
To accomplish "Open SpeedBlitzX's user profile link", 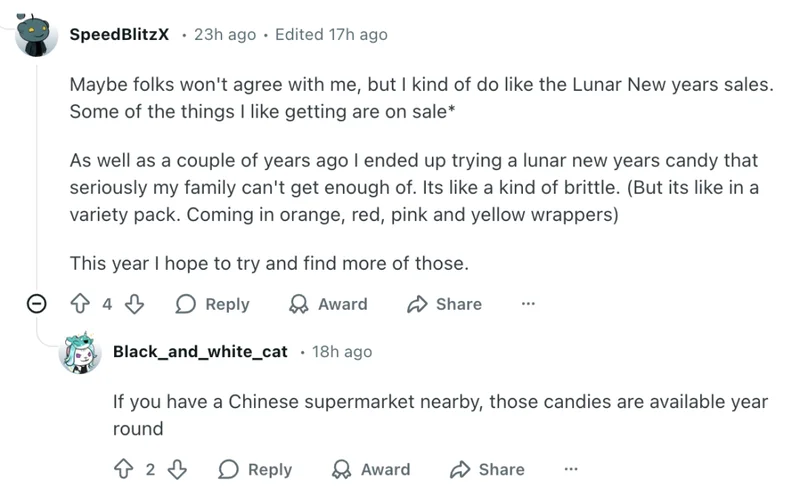I will (119, 34).
